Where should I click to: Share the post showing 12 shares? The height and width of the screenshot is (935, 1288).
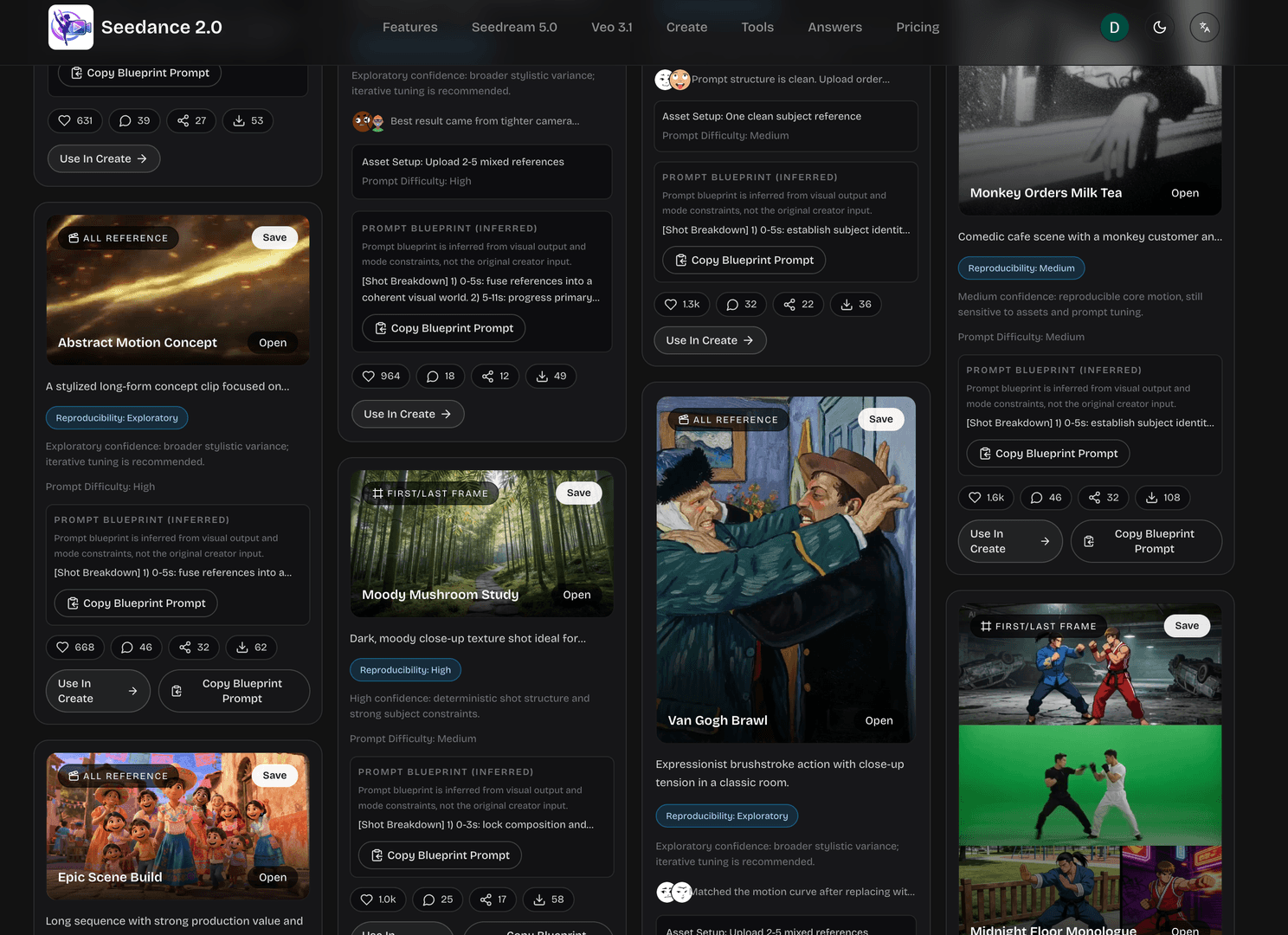click(x=495, y=376)
